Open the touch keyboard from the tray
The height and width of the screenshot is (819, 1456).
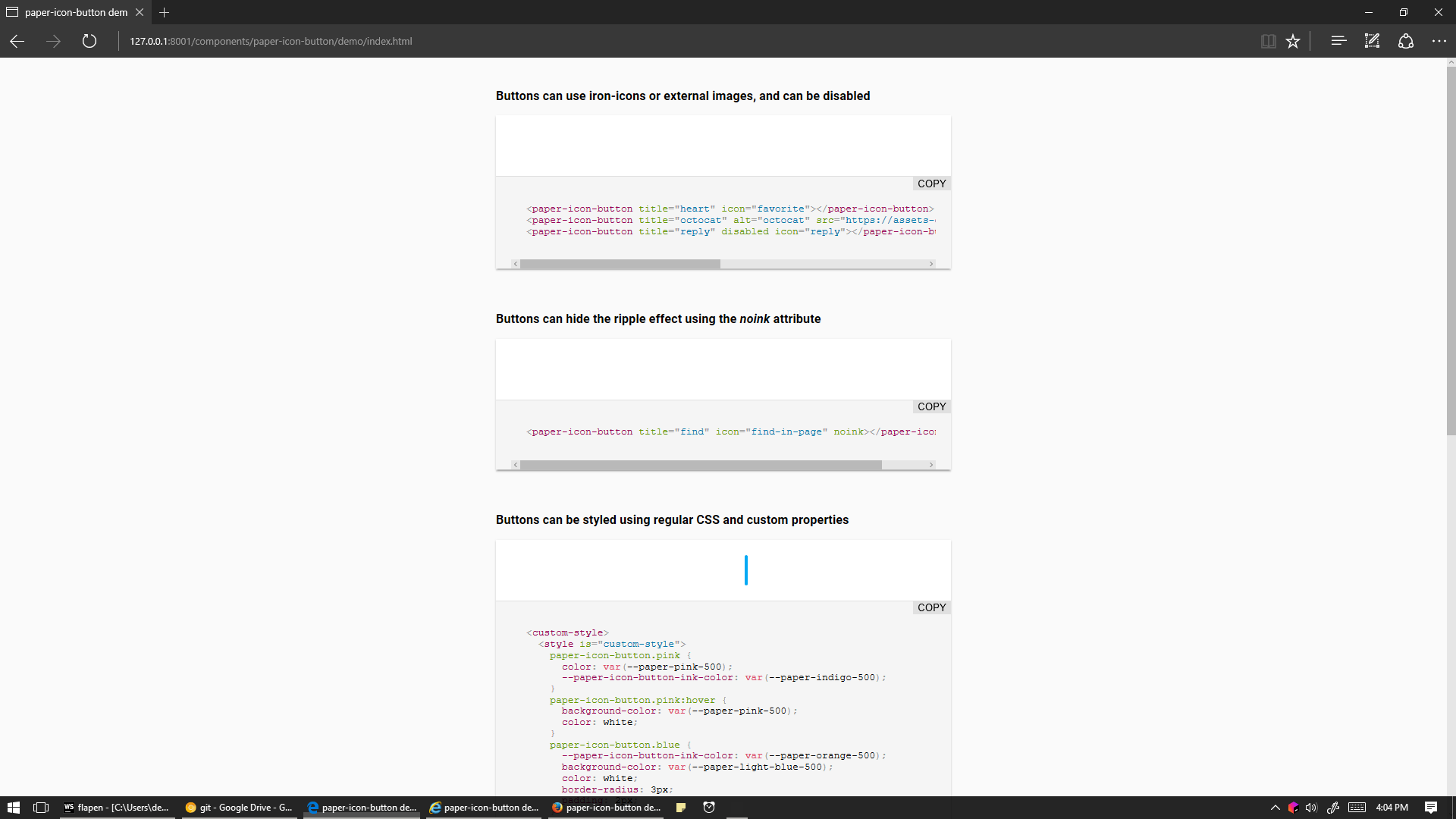[1357, 807]
